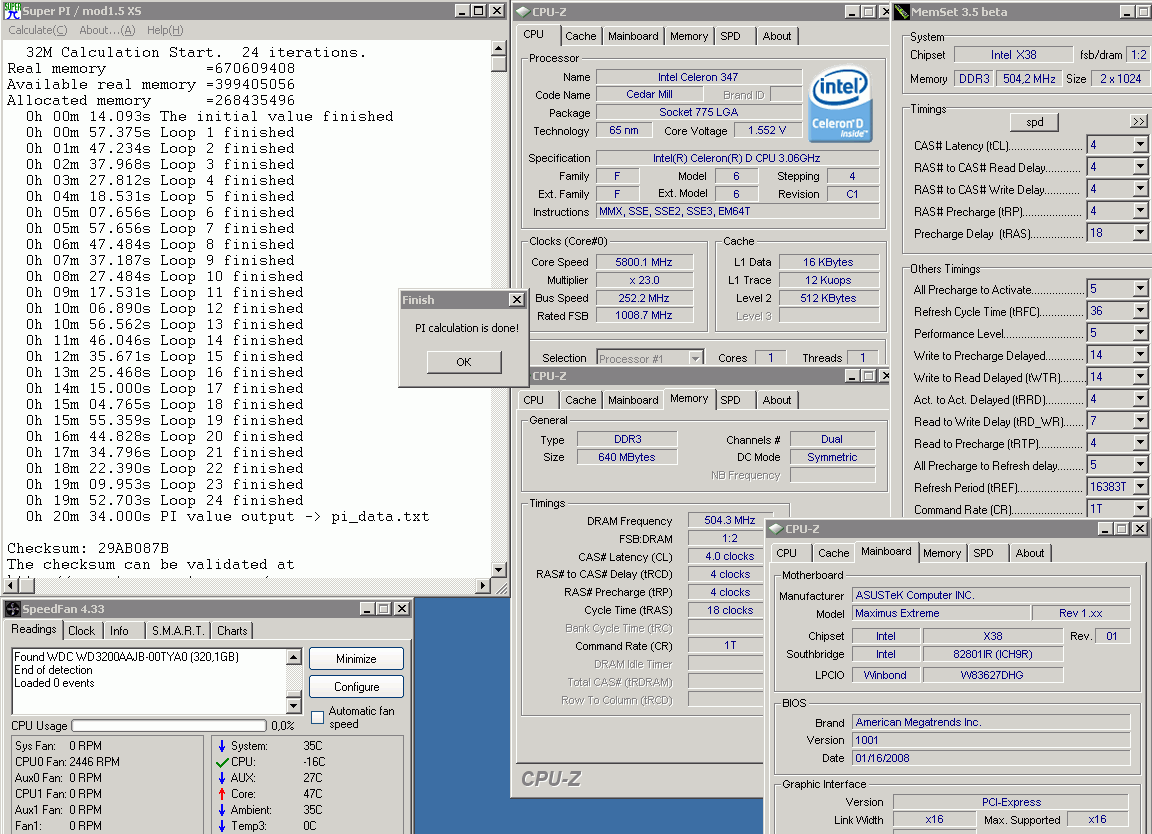Open Processor #1 selection dropdown

pyautogui.click(x=695, y=359)
